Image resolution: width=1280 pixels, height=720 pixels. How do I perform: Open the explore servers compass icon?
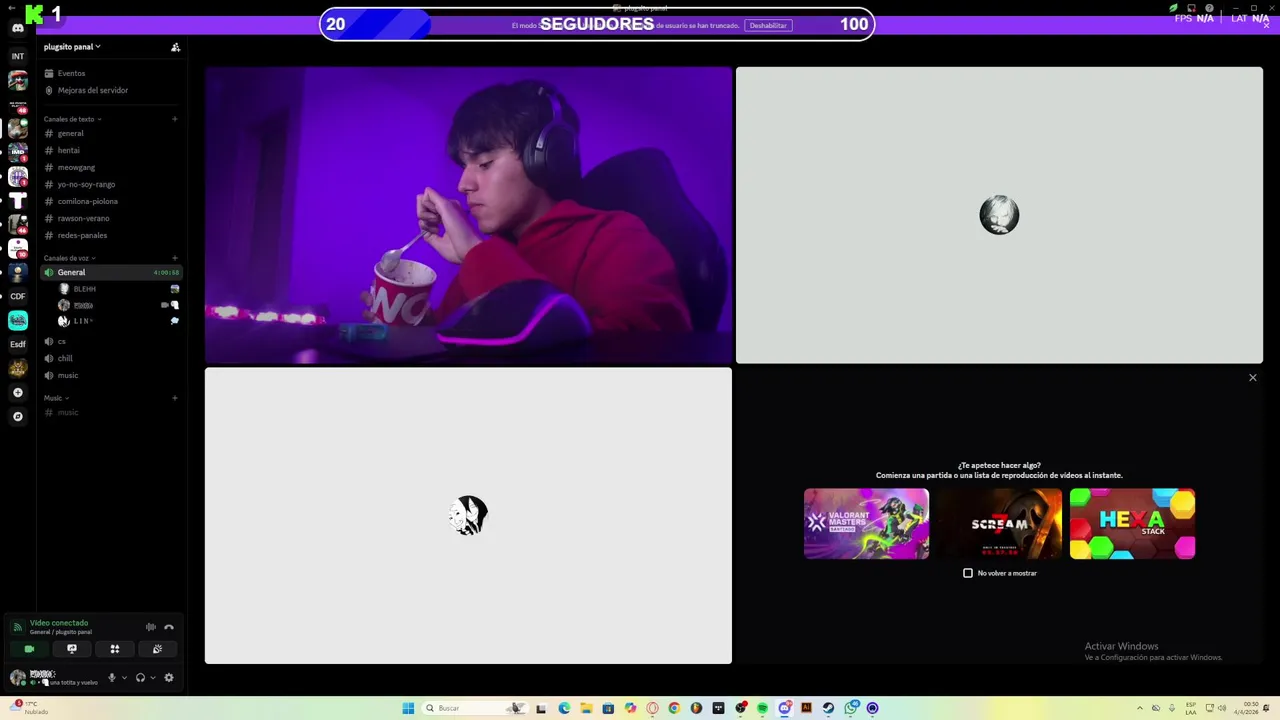pos(17,416)
